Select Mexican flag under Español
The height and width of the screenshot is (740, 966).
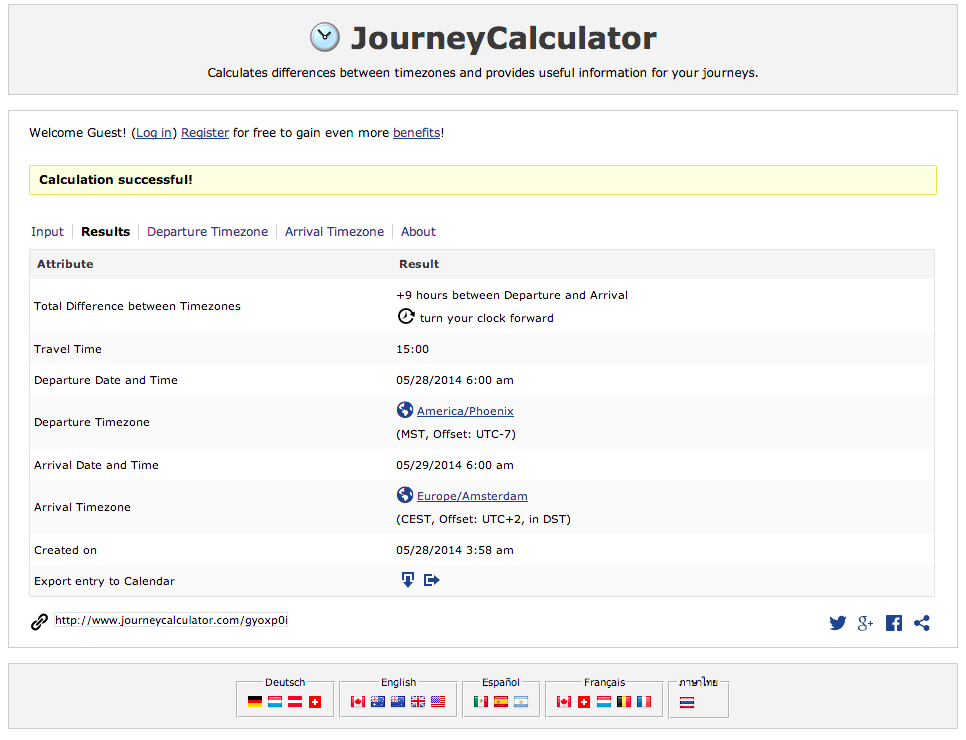pyautogui.click(x=481, y=702)
